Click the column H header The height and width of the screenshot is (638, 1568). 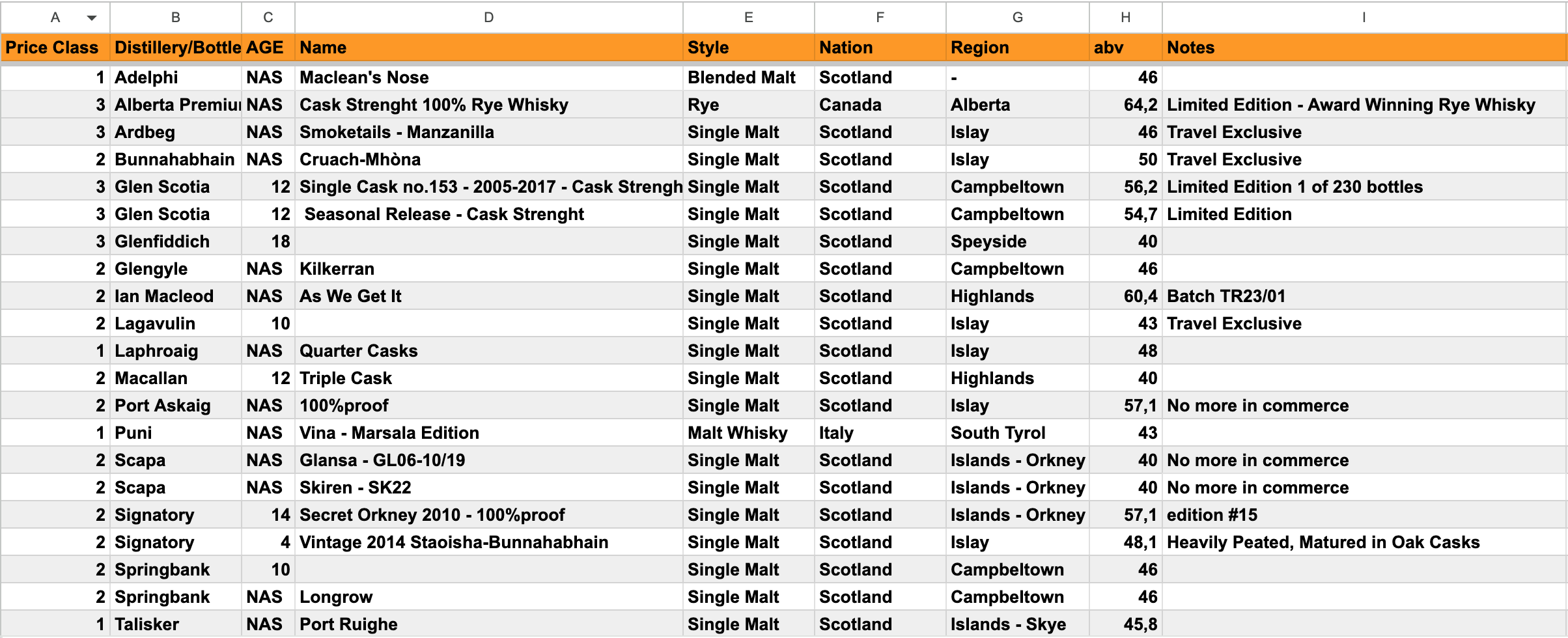[1125, 18]
